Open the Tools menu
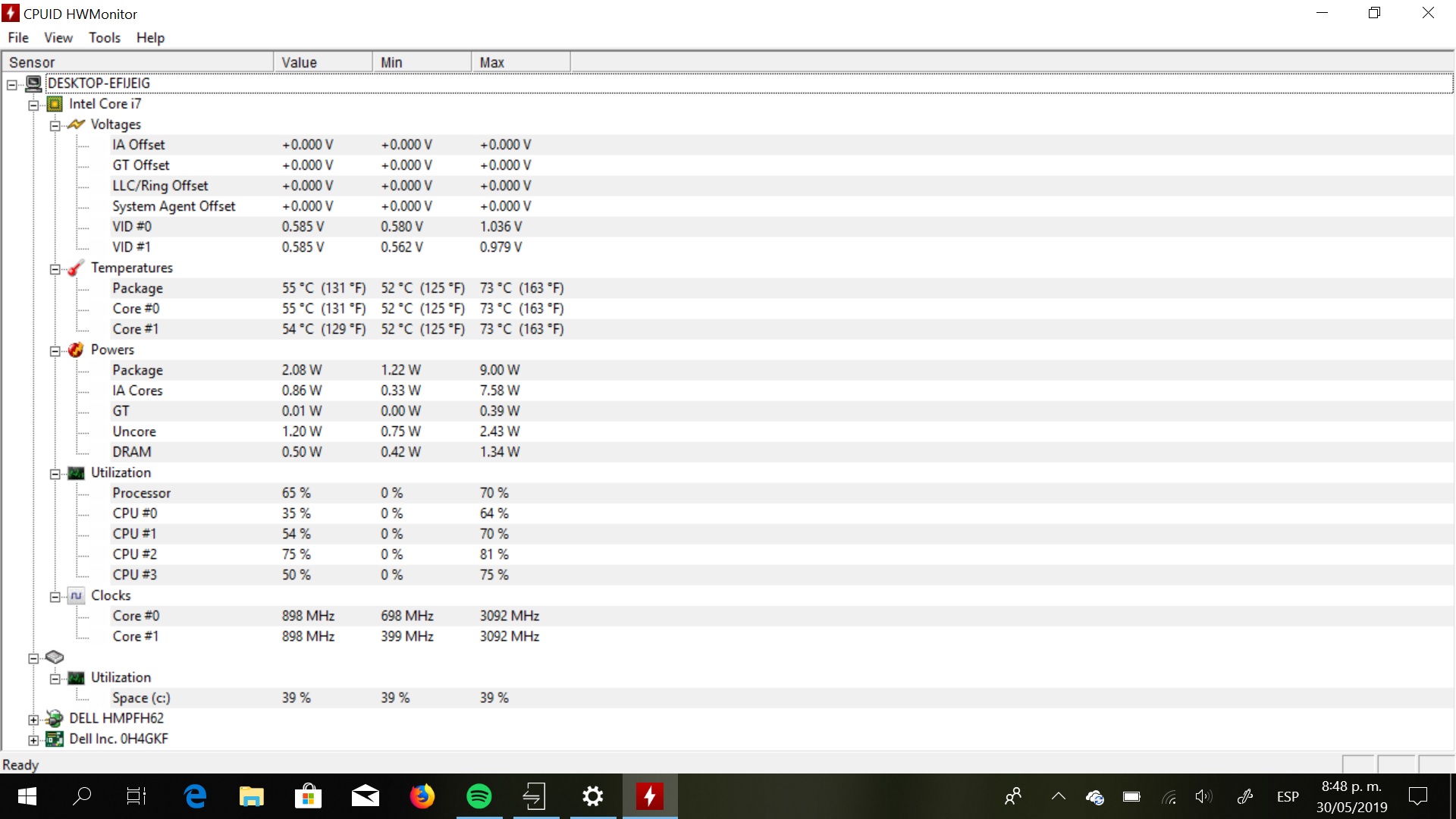 105,38
